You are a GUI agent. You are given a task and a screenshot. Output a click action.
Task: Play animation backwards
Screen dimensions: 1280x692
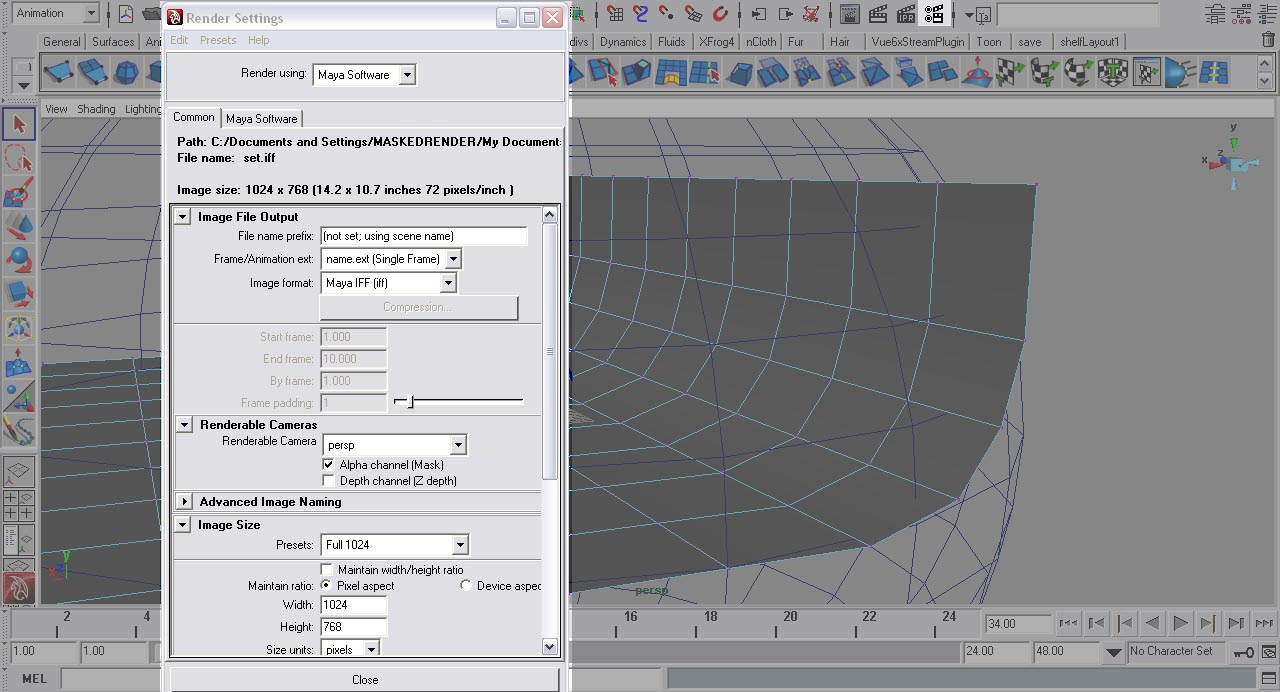1152,623
